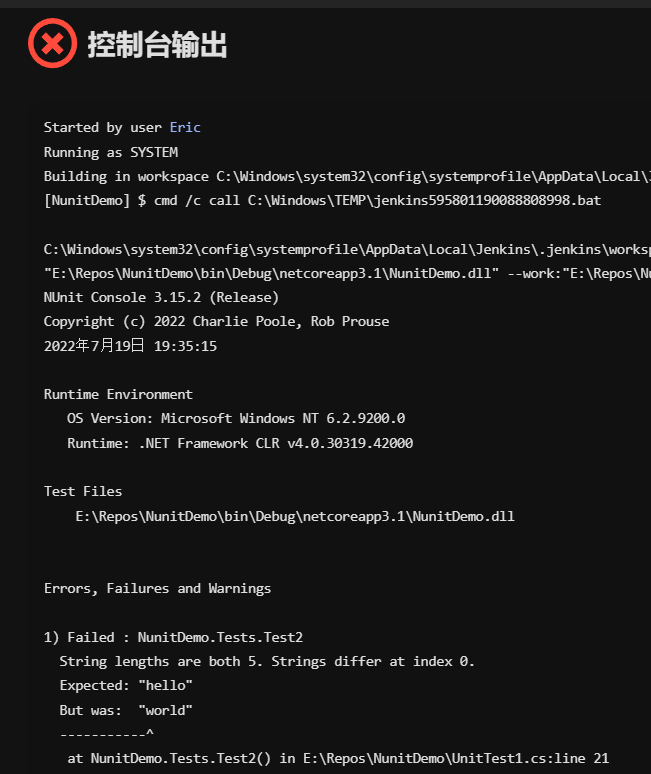The image size is (651, 774).
Task: Click the 'NUnit Console 3.15.2 (Release)' line
Action: [161, 297]
